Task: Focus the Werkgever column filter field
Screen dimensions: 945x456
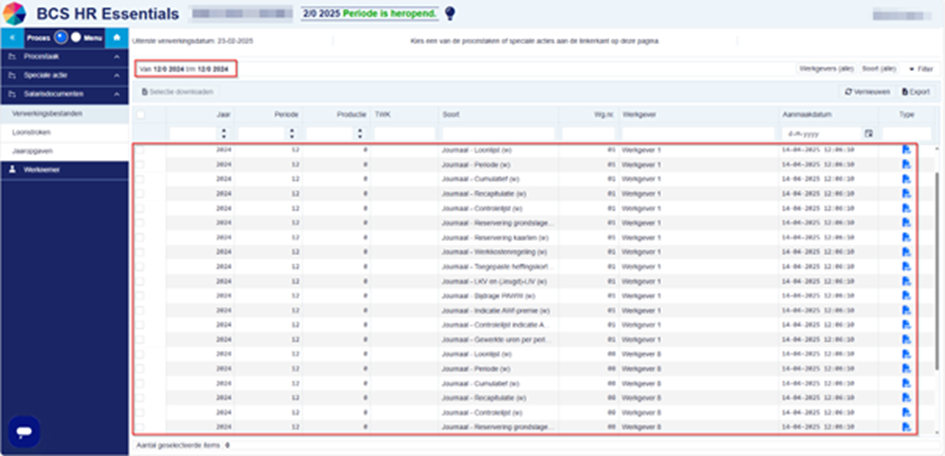Action: [698, 133]
